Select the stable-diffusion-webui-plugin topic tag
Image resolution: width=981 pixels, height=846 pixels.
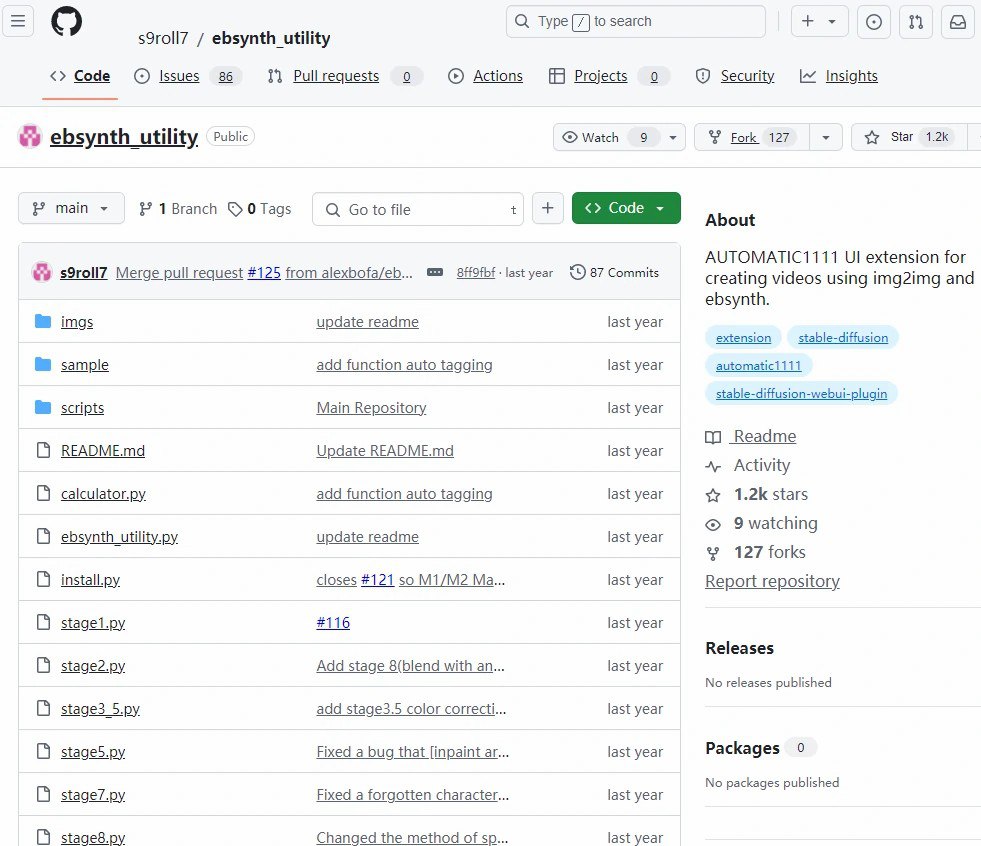tap(801, 394)
